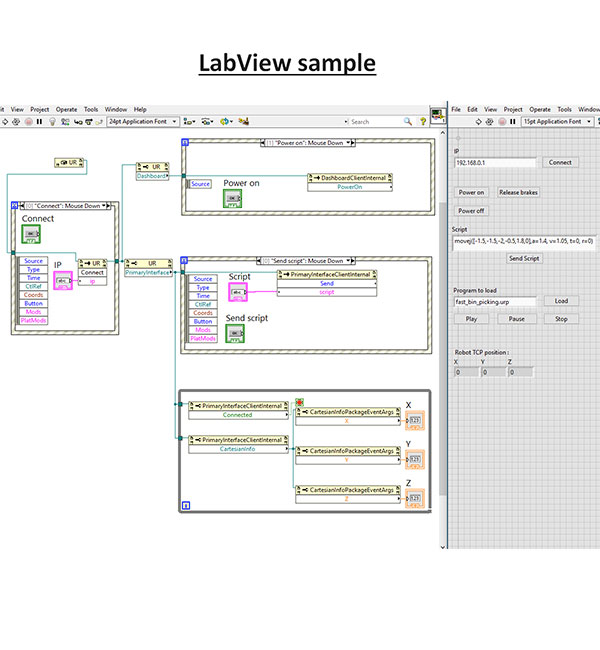Image resolution: width=600 pixels, height=650 pixels.
Task: Open the "Power on": Mouse Down case selector dropdown
Action: pos(347,143)
